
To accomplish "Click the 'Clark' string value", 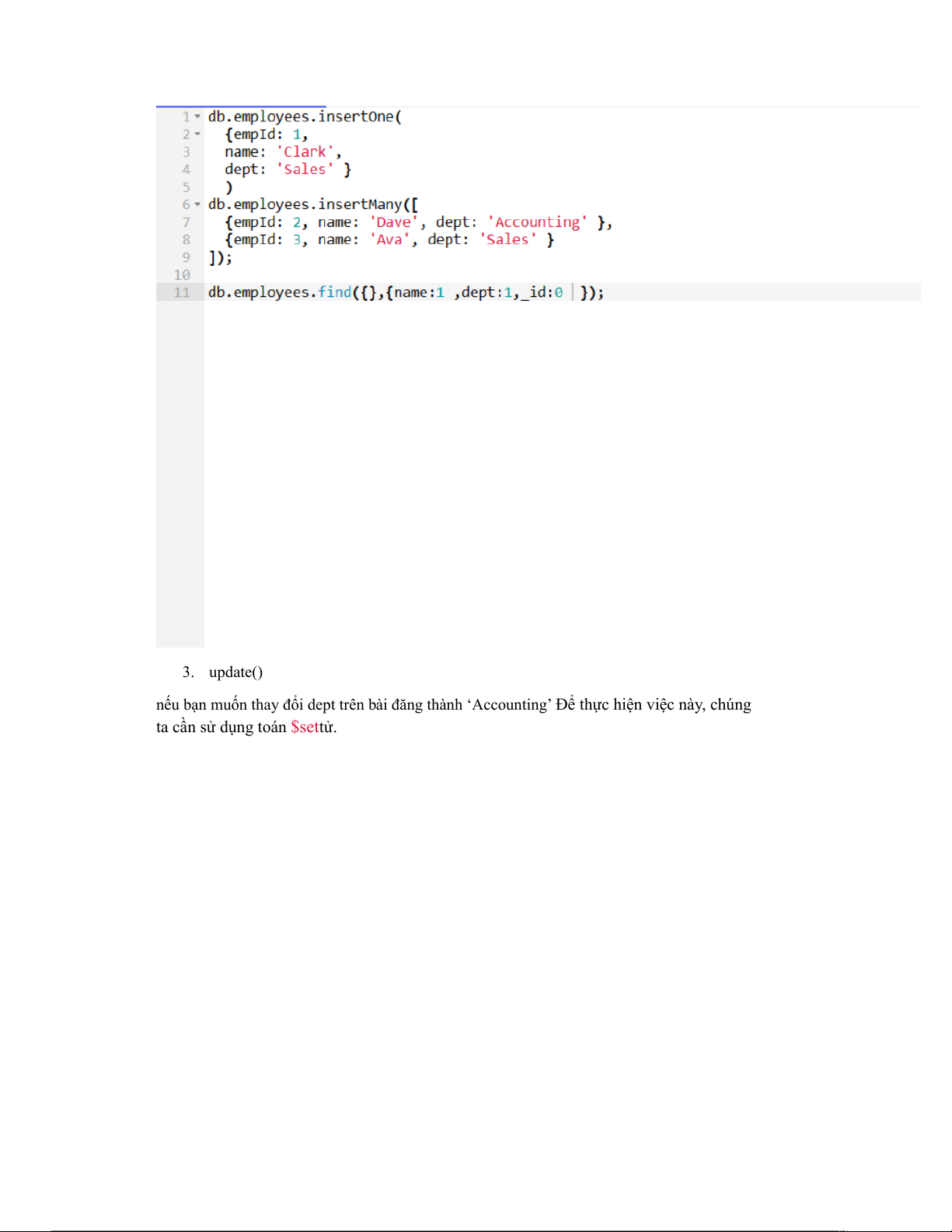I will 305,152.
